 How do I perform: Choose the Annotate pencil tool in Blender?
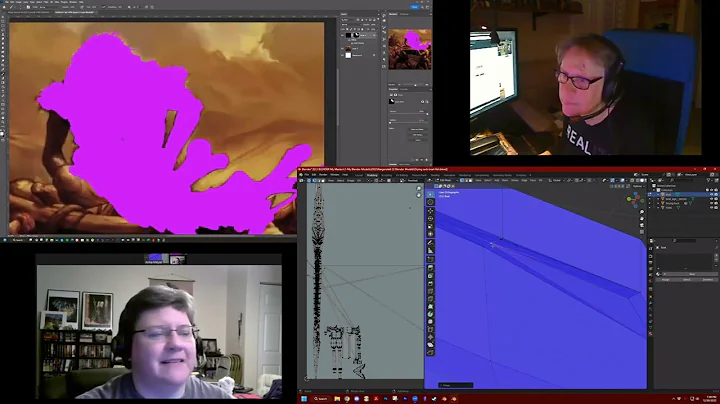click(430, 242)
